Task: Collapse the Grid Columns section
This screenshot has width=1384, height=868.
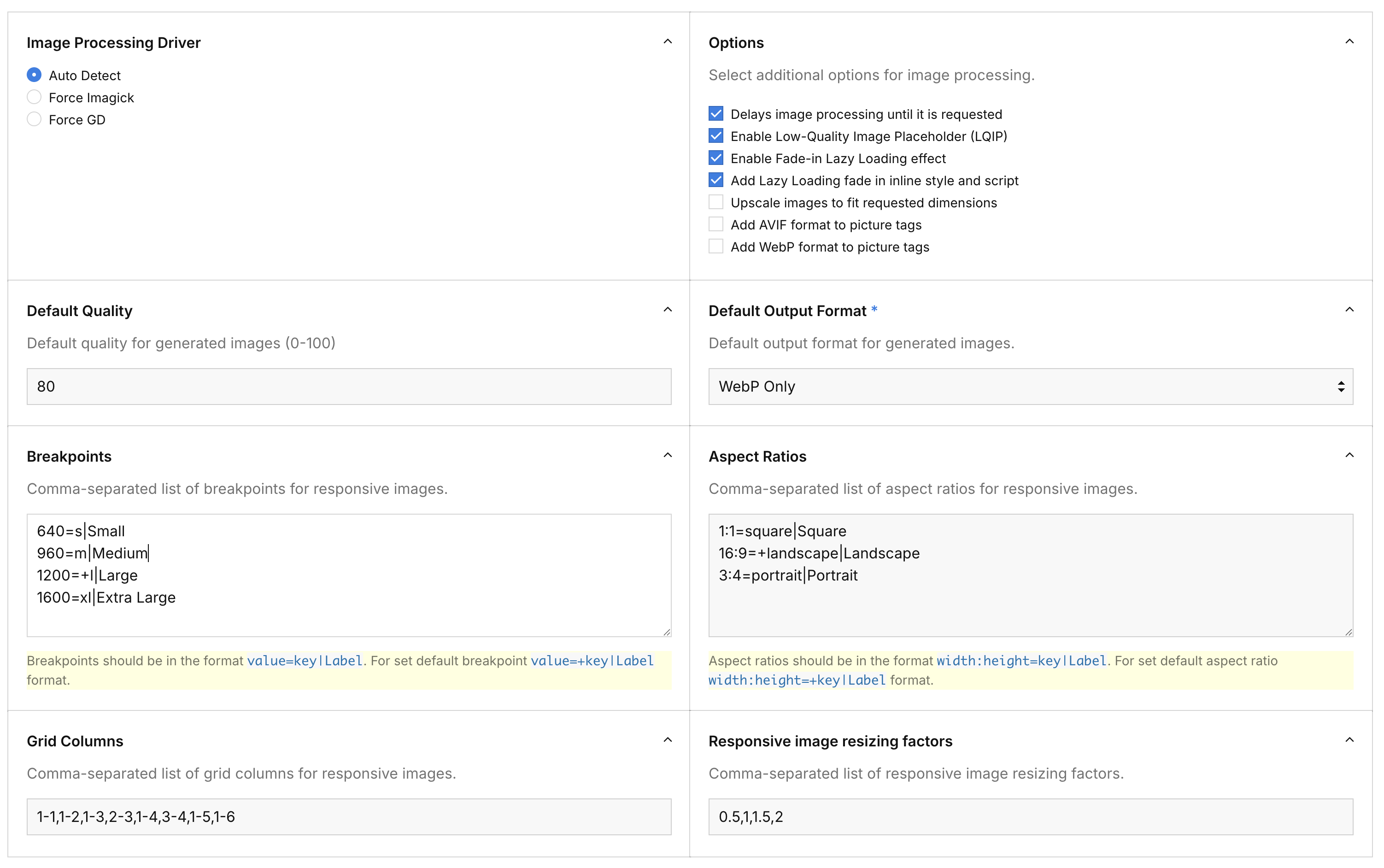Action: [x=667, y=740]
